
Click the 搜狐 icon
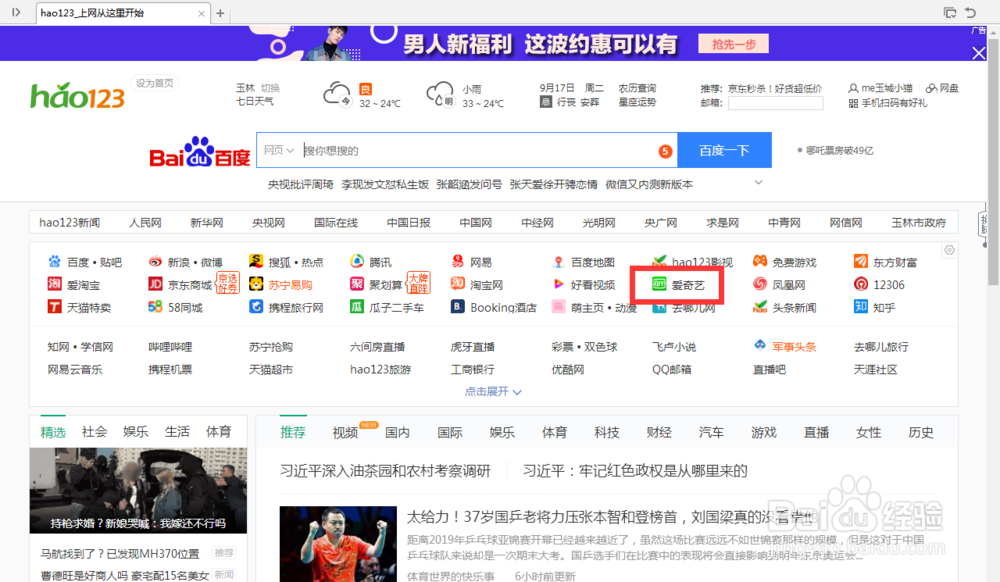tap(256, 261)
